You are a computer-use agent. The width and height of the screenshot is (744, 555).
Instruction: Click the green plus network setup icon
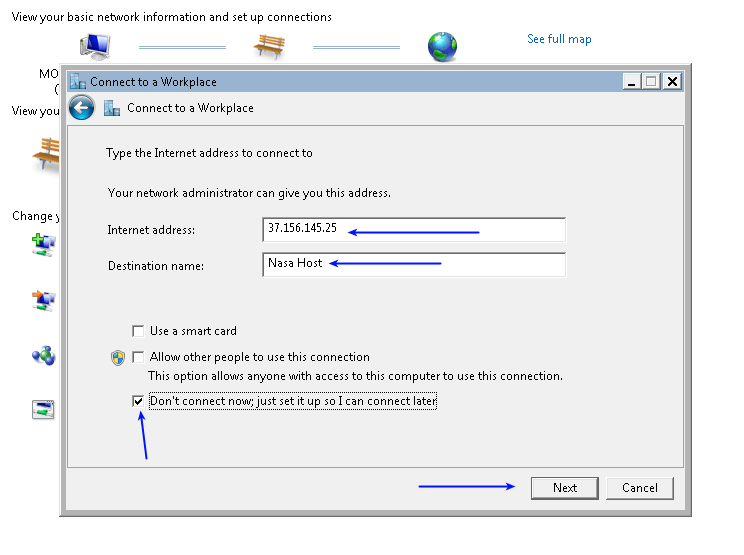44,244
